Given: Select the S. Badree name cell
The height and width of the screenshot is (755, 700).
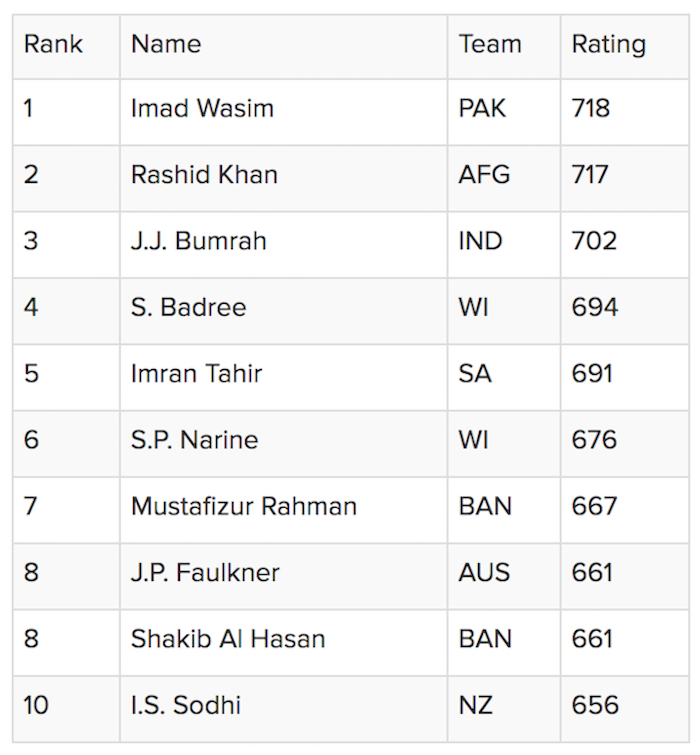Looking at the screenshot, I should [188, 307].
